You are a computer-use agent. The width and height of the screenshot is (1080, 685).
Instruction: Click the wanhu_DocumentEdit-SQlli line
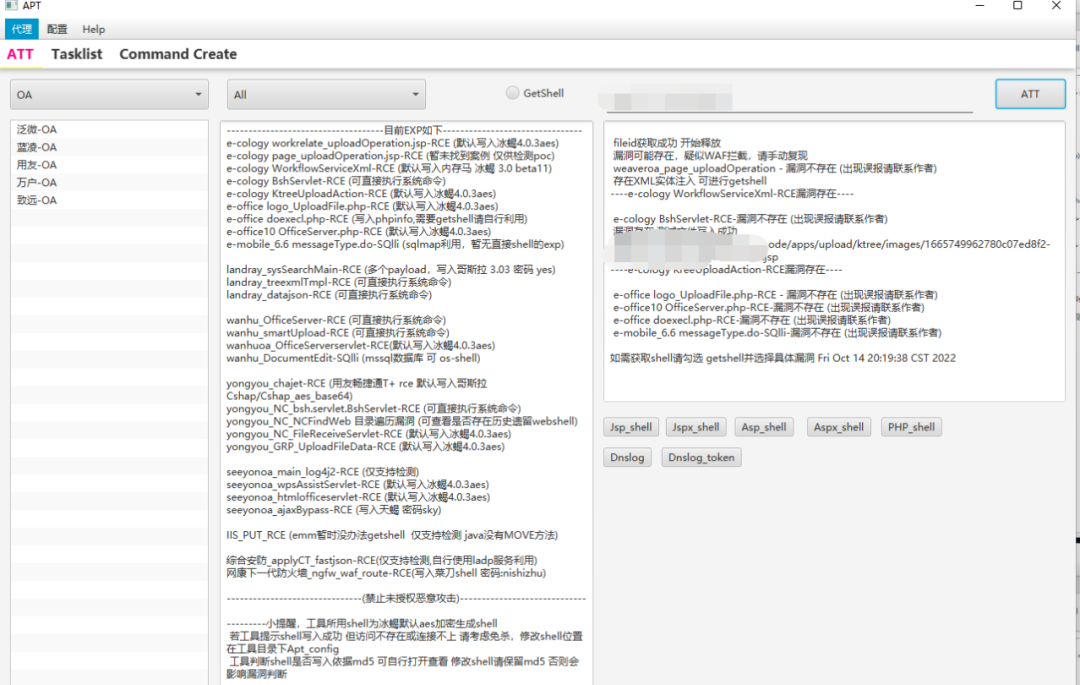coord(353,358)
